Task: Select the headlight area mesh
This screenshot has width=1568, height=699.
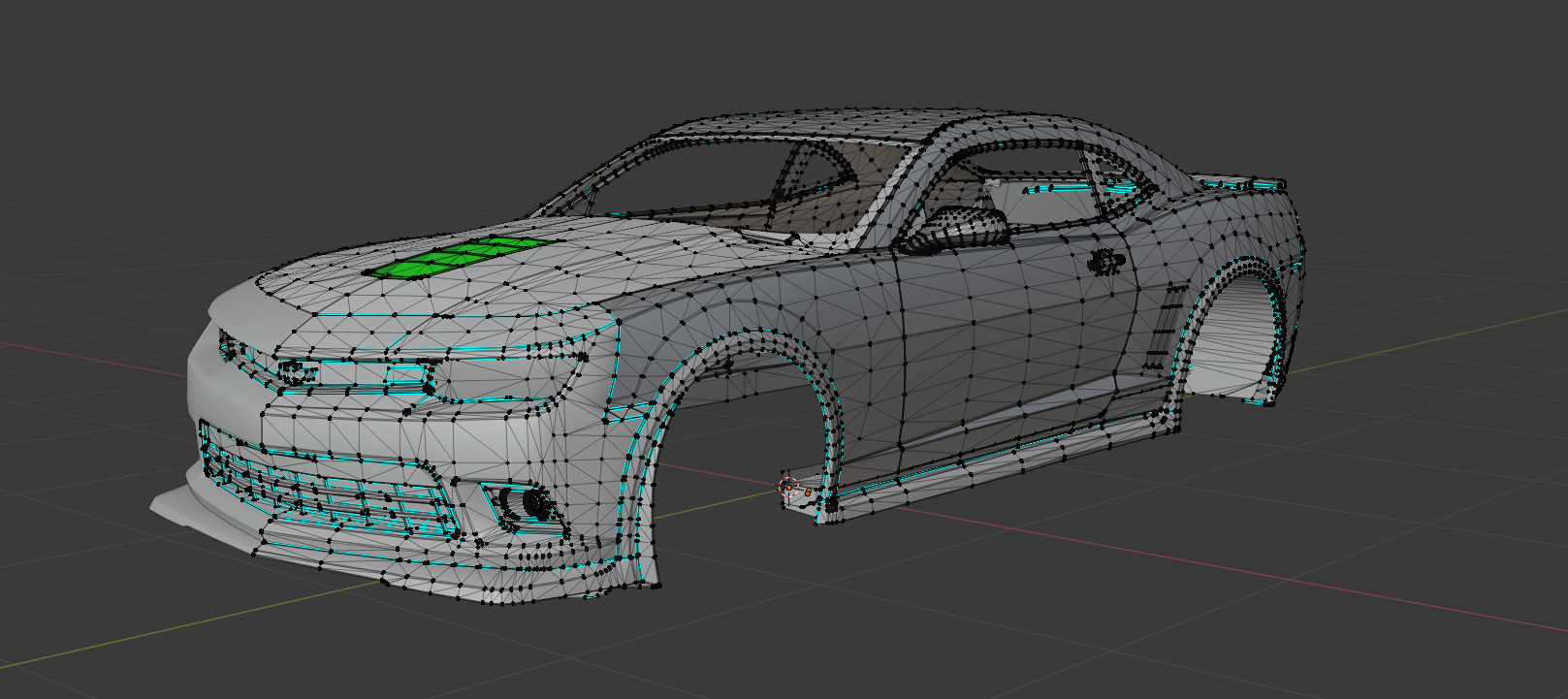Action: [504, 376]
